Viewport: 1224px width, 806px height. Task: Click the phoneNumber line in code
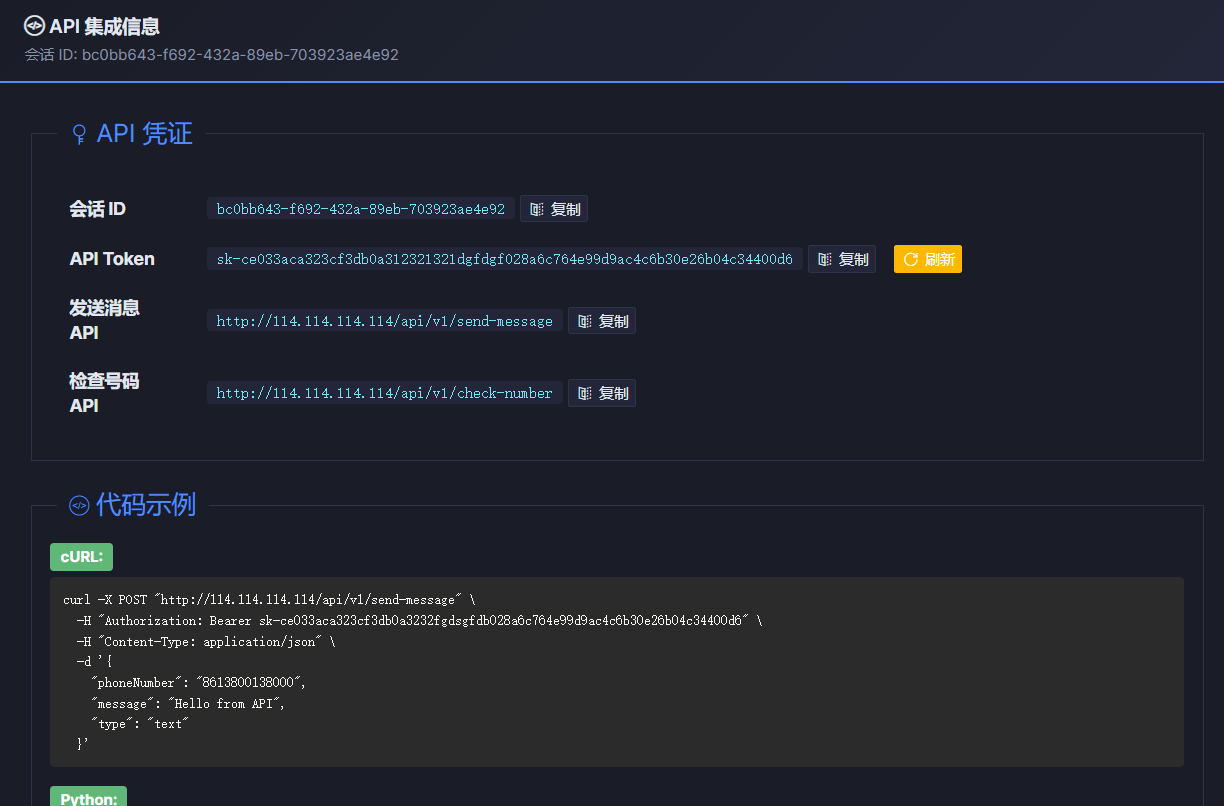(x=198, y=683)
